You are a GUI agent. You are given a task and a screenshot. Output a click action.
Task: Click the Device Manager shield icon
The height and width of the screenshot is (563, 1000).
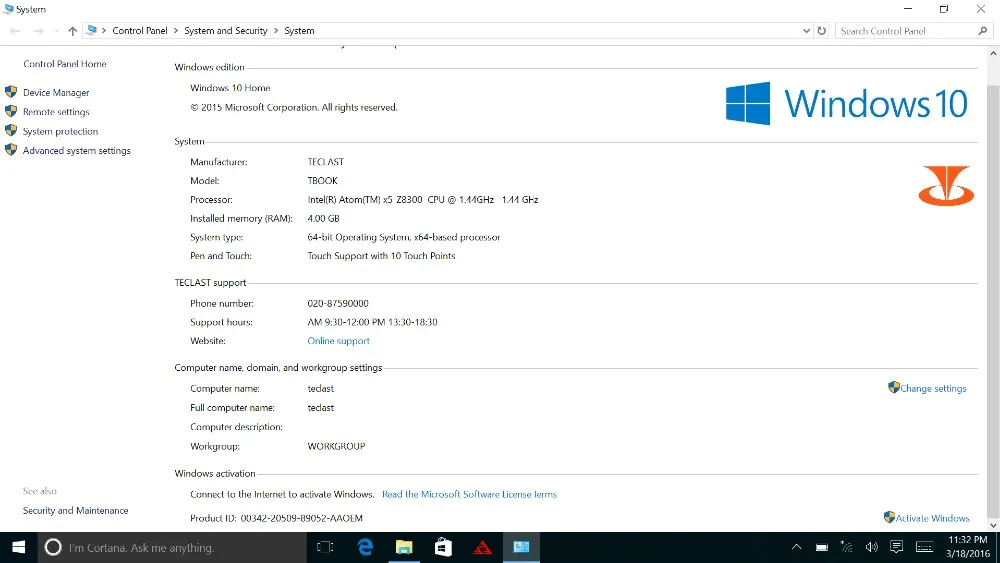pos(11,92)
